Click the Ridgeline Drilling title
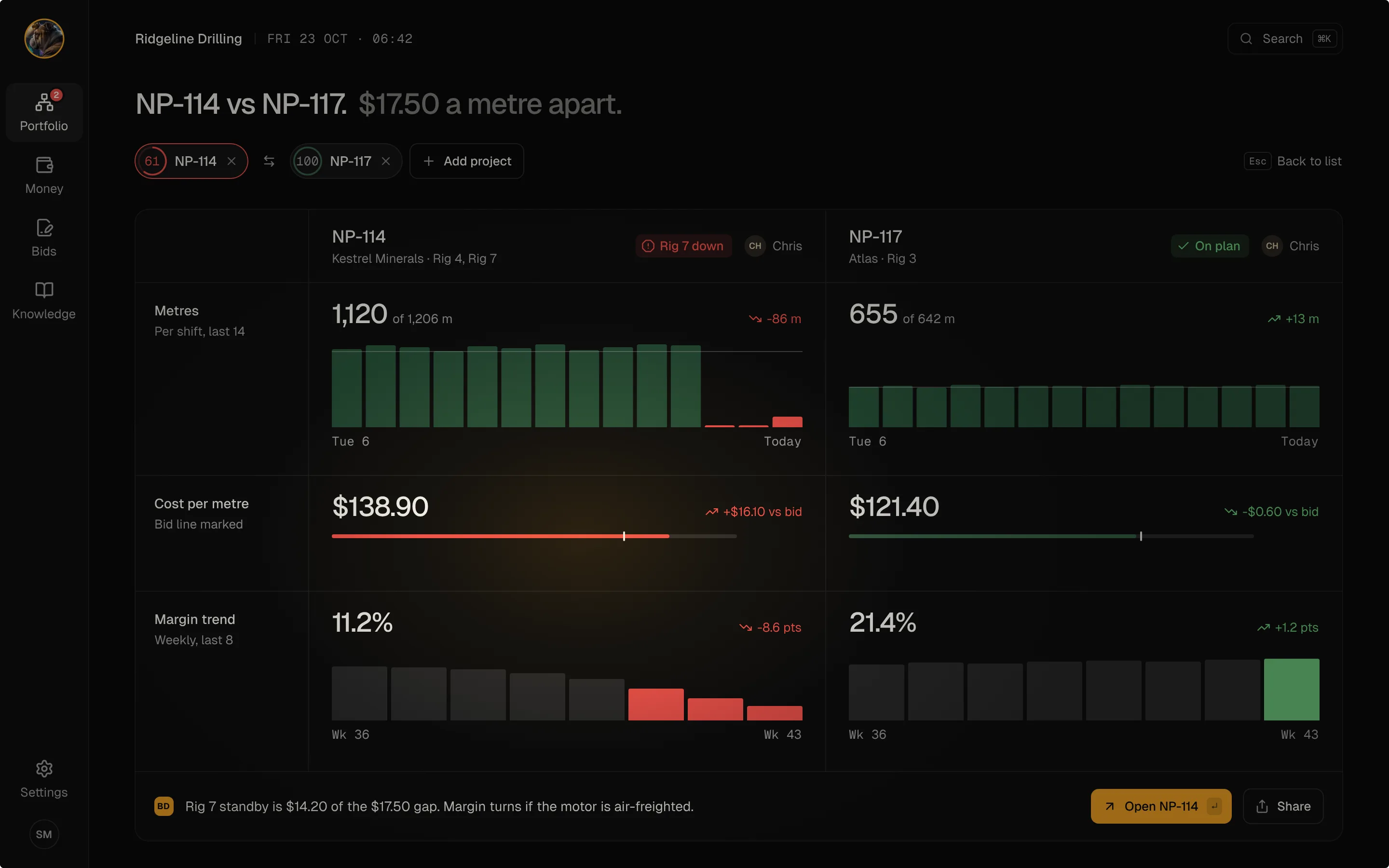Image resolution: width=1389 pixels, height=868 pixels. tap(188, 39)
